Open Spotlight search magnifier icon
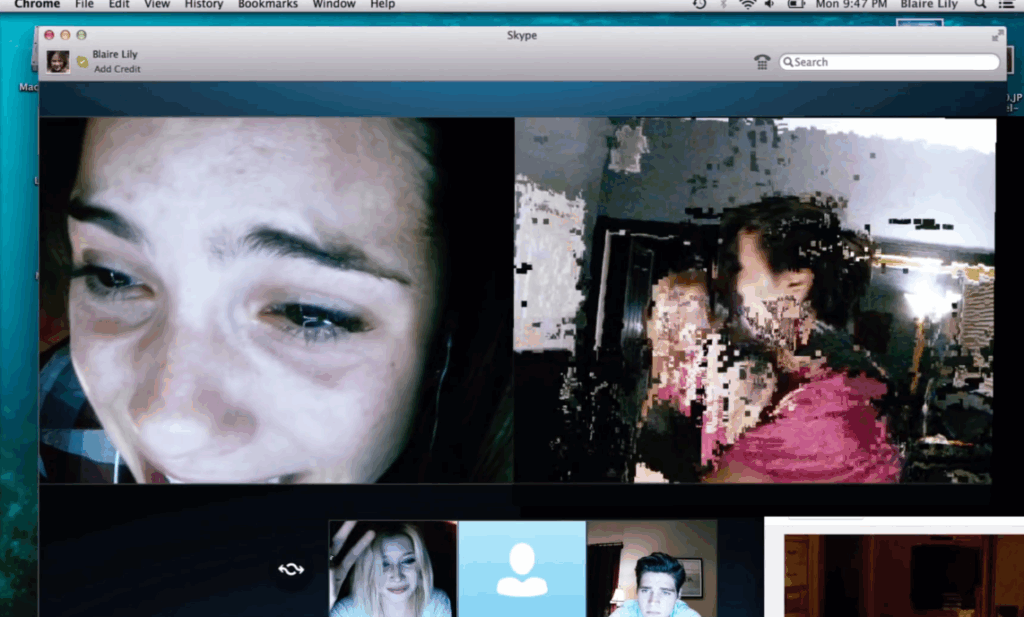The width and height of the screenshot is (1024, 617). [980, 5]
